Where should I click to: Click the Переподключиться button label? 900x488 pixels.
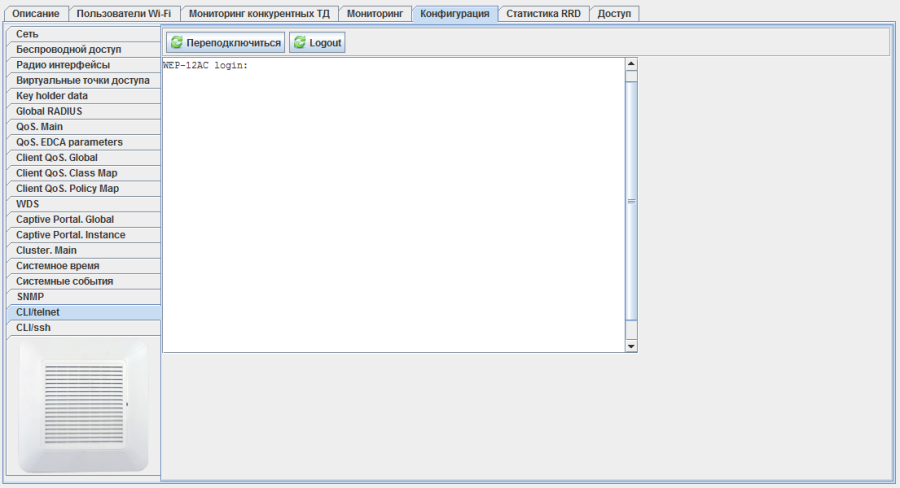pyautogui.click(x=234, y=43)
